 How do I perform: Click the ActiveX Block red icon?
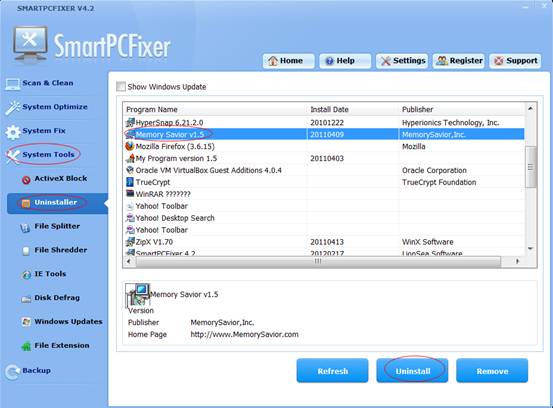(x=26, y=180)
